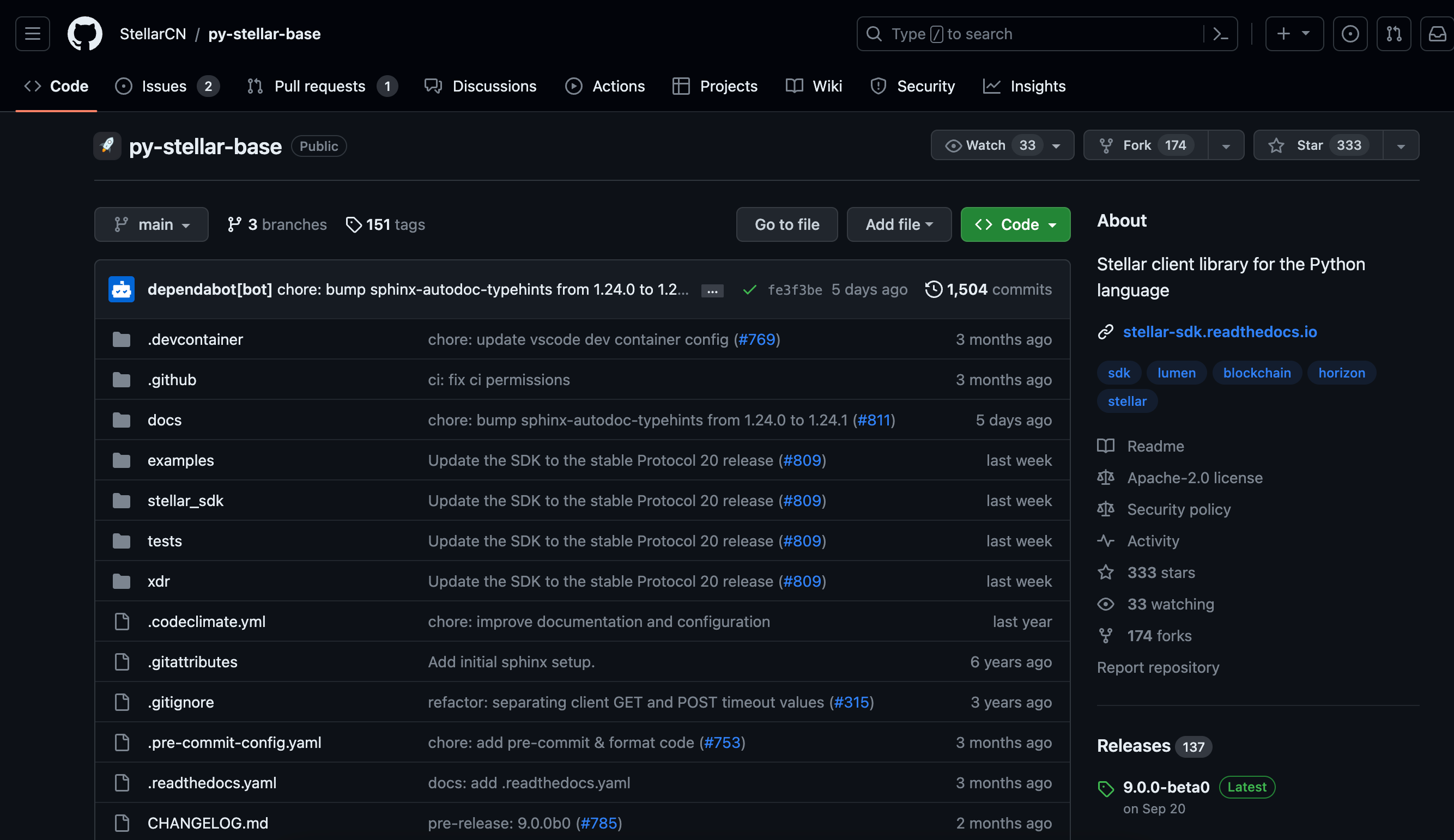Open the stellar-sdk.readthedocs.io link
Screen dimensions: 1454x840
[1219, 331]
